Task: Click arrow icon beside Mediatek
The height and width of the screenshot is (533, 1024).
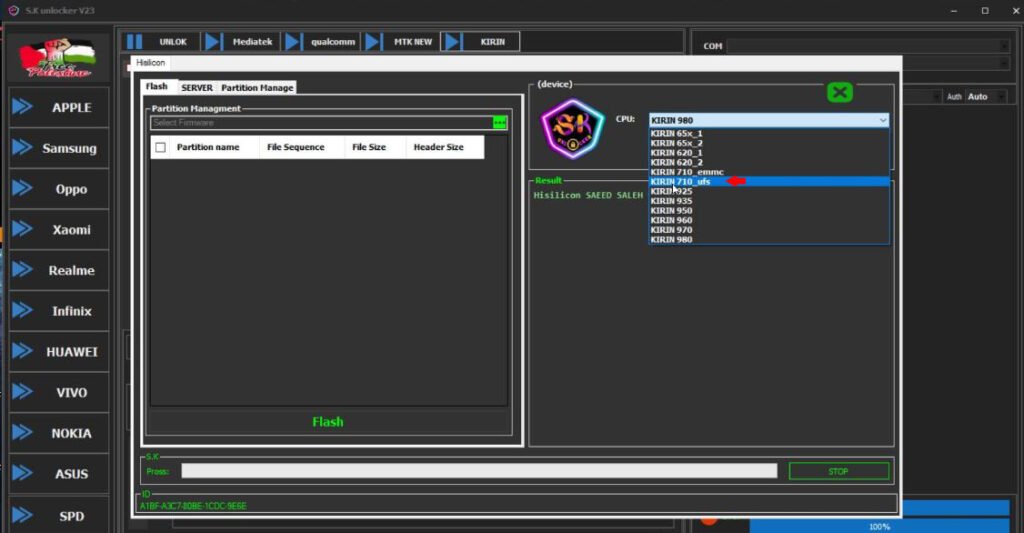Action: 213,42
